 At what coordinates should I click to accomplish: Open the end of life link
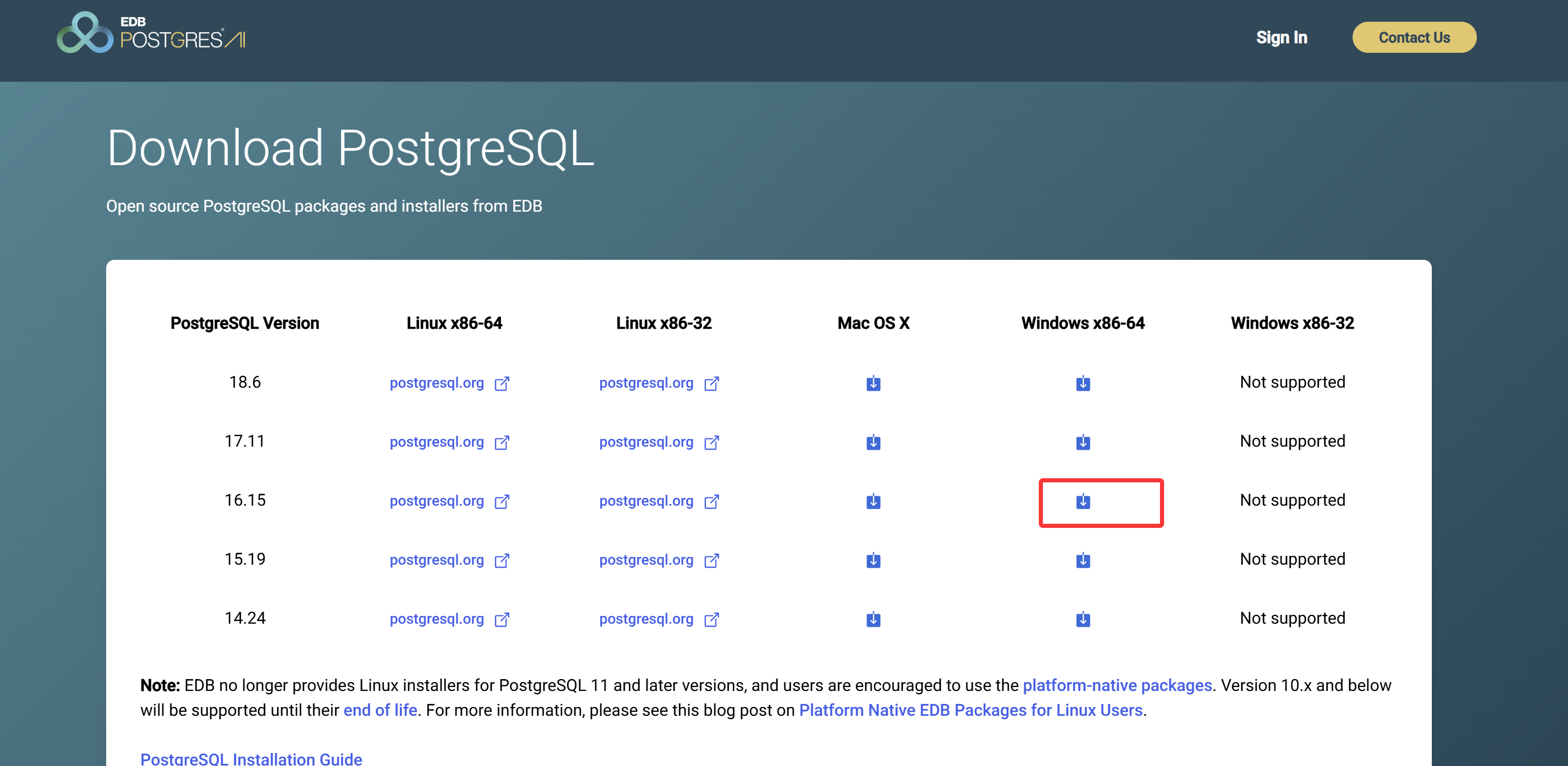pos(381,711)
